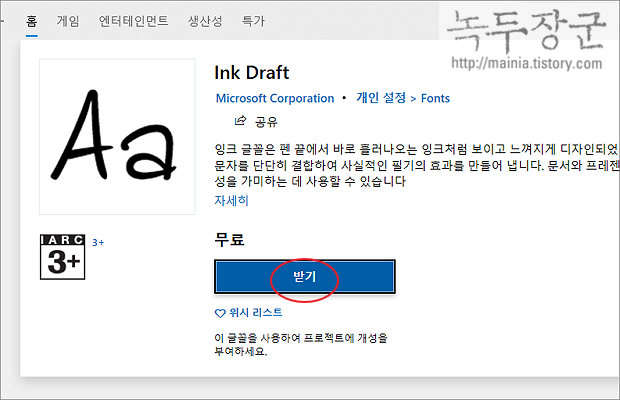Select the 생산성 tab

205,21
